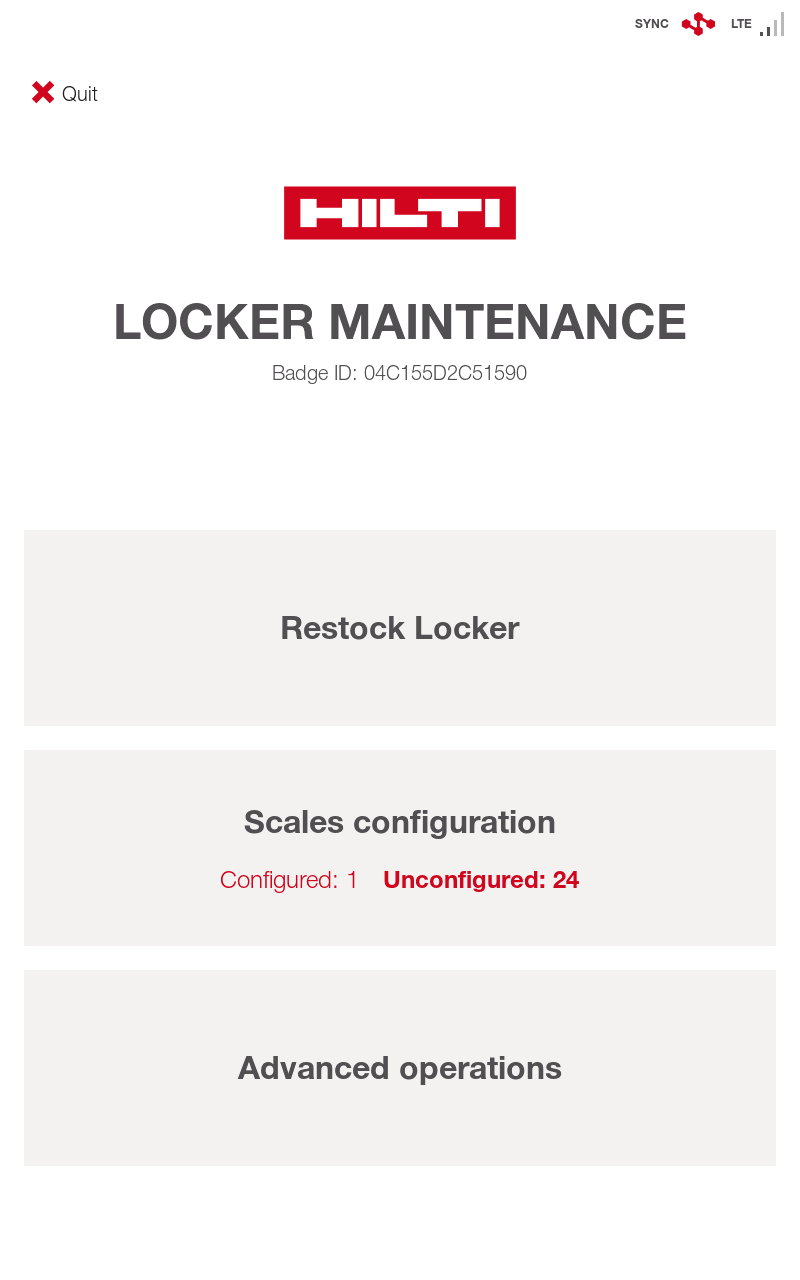
Task: Click the LOCKER MAINTENANCE heading
Action: (x=400, y=322)
